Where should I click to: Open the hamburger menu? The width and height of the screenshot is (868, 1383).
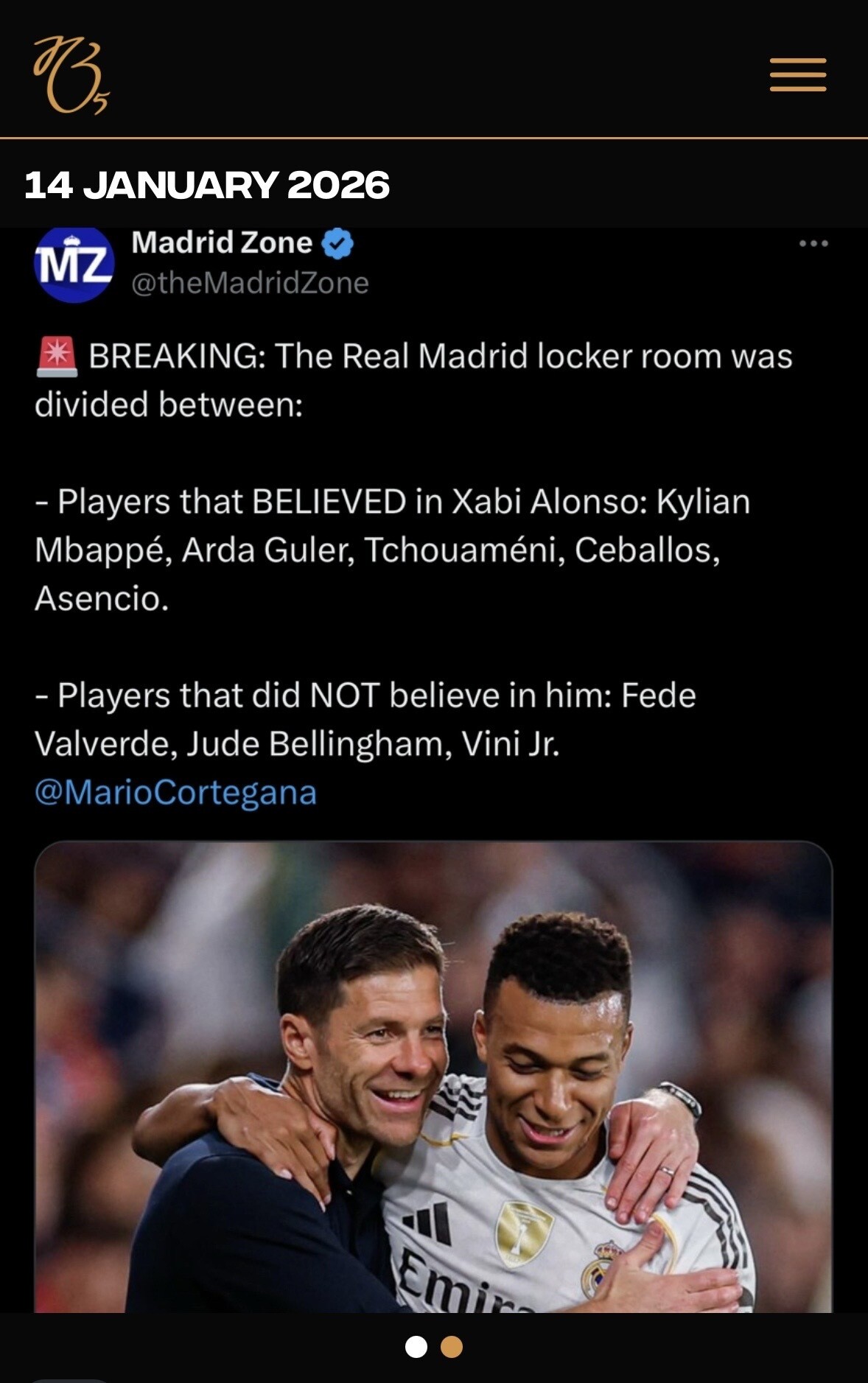(x=797, y=74)
